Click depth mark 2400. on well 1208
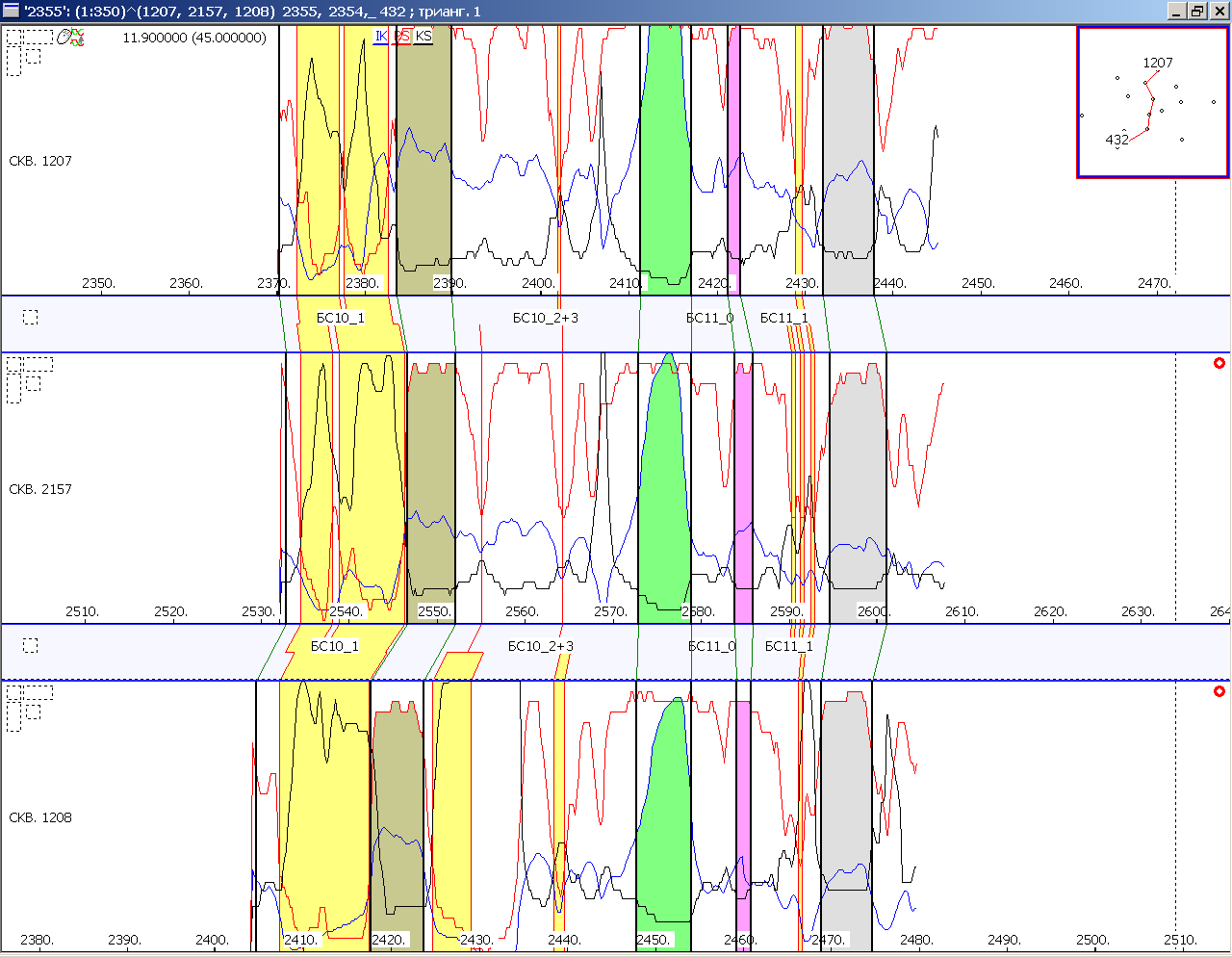This screenshot has width=1232, height=958. pyautogui.click(x=212, y=940)
